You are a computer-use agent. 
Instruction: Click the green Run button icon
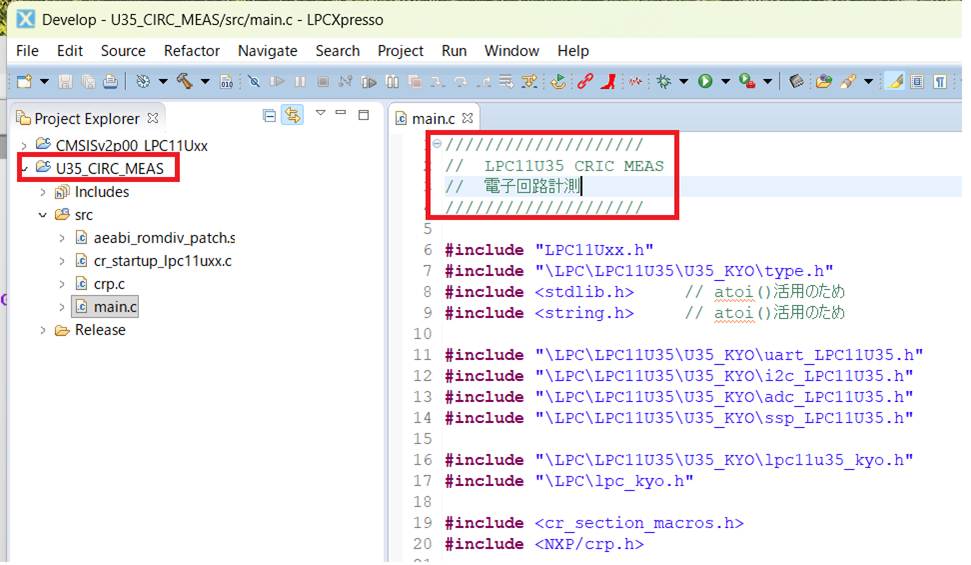coord(705,81)
